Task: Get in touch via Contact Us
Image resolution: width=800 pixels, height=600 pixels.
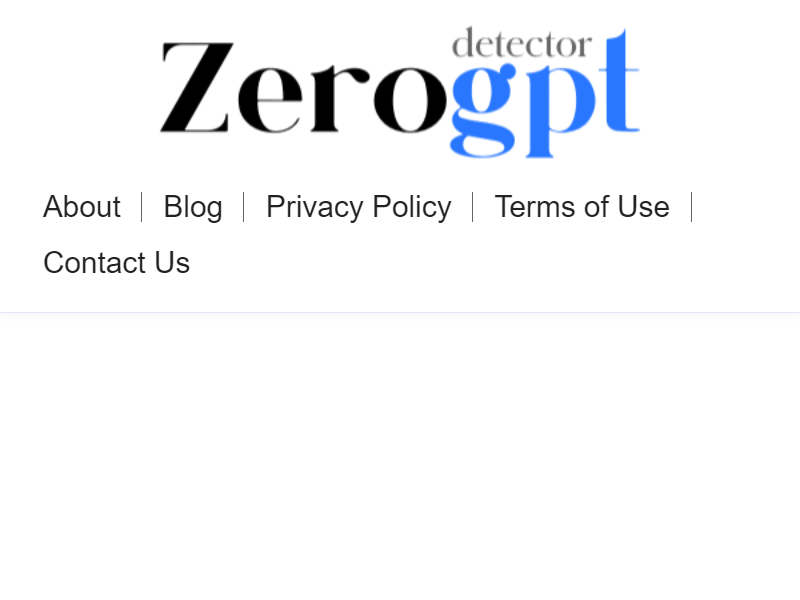Action: click(x=116, y=262)
